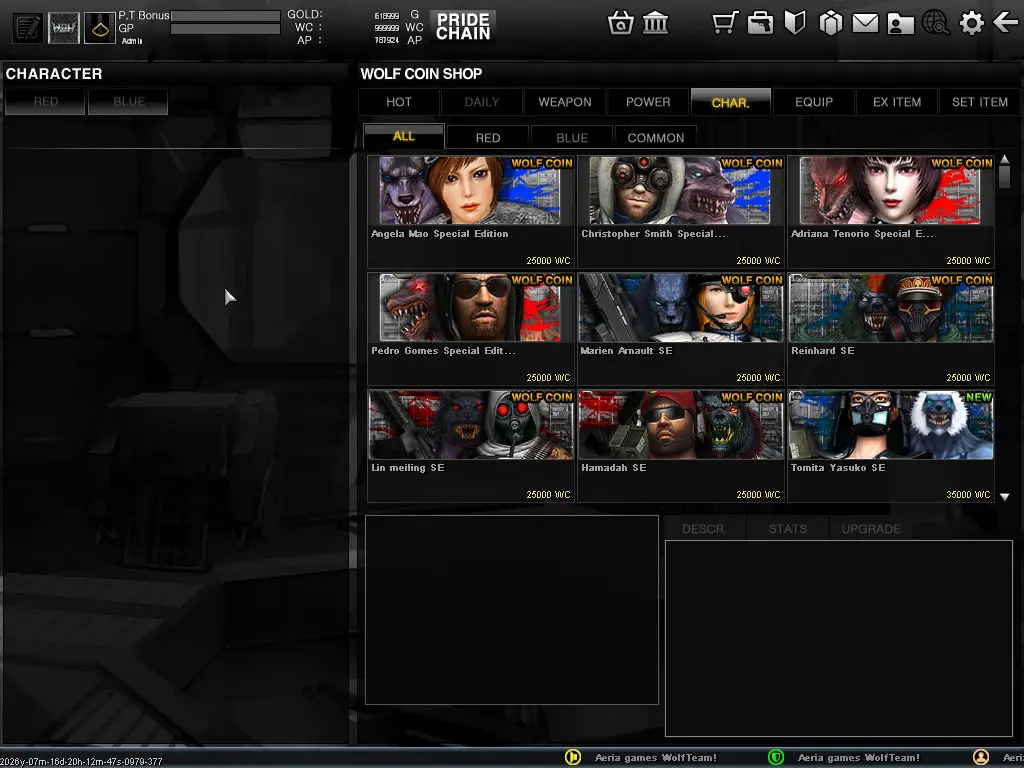Screen dimensions: 1024x768
Task: Open the shopping cart icon
Action: coord(725,23)
